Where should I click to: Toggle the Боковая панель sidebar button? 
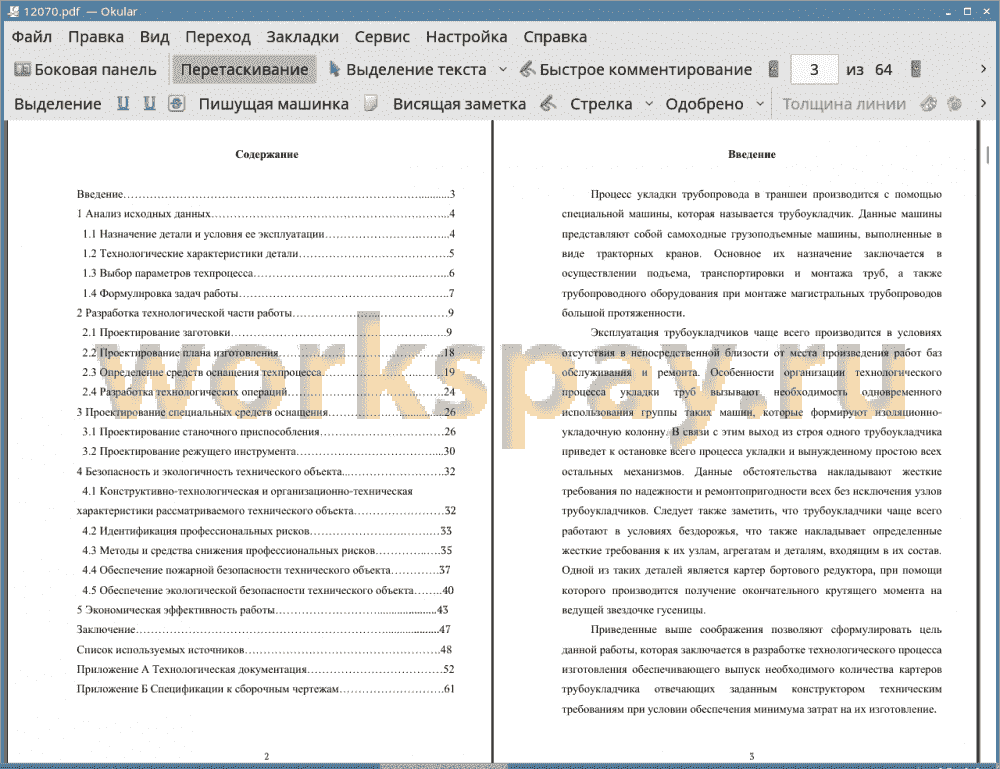(85, 70)
